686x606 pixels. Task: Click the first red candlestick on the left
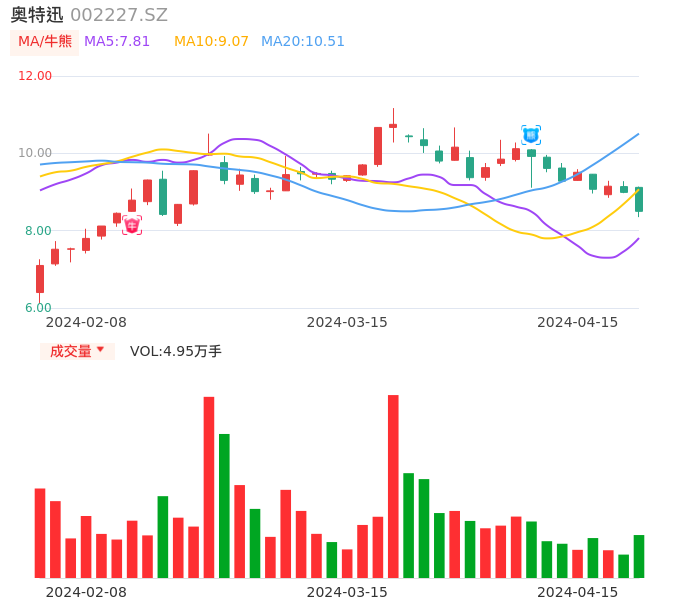click(x=40, y=278)
